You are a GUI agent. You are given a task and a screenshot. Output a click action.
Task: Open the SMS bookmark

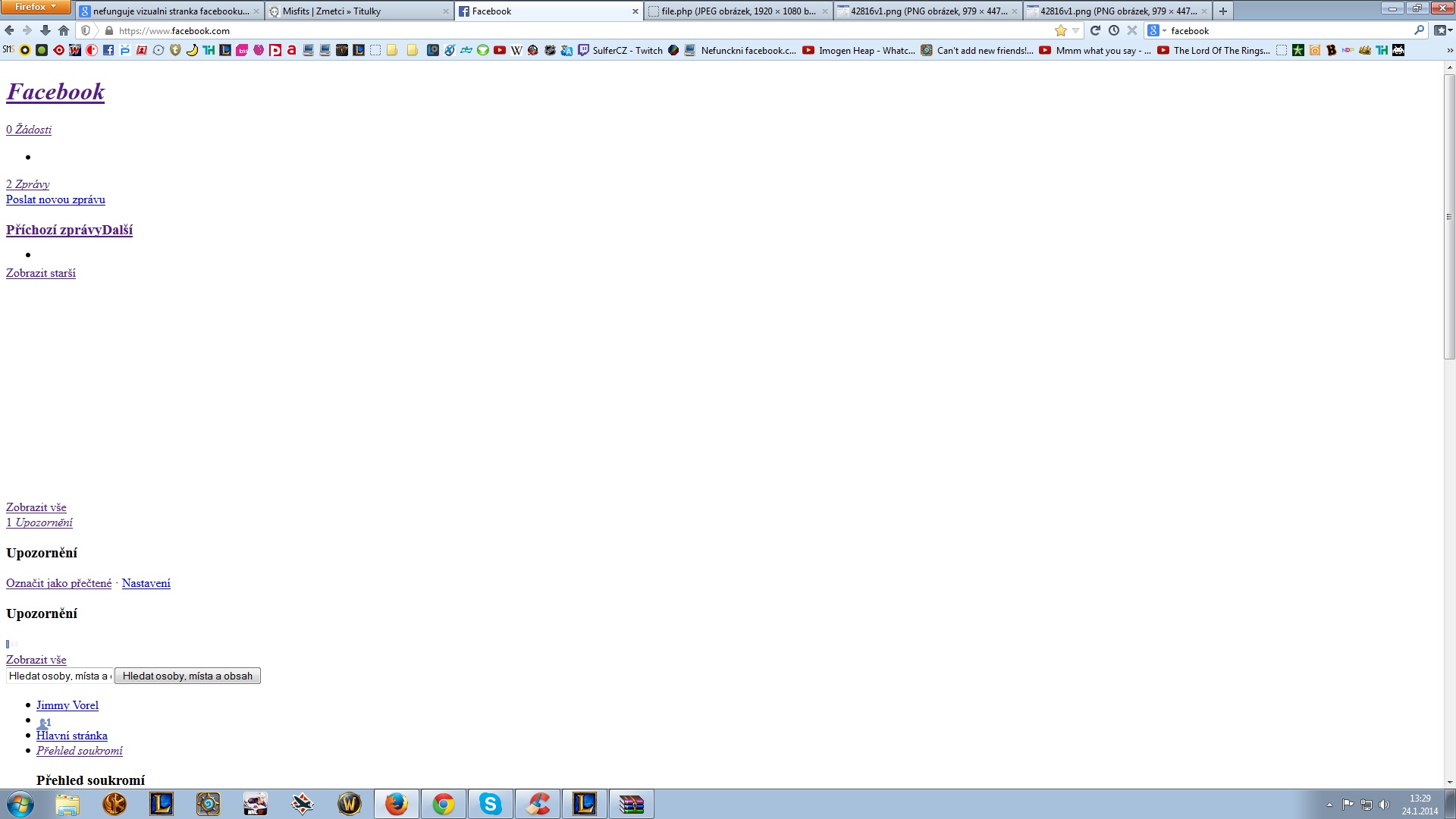[x=8, y=50]
